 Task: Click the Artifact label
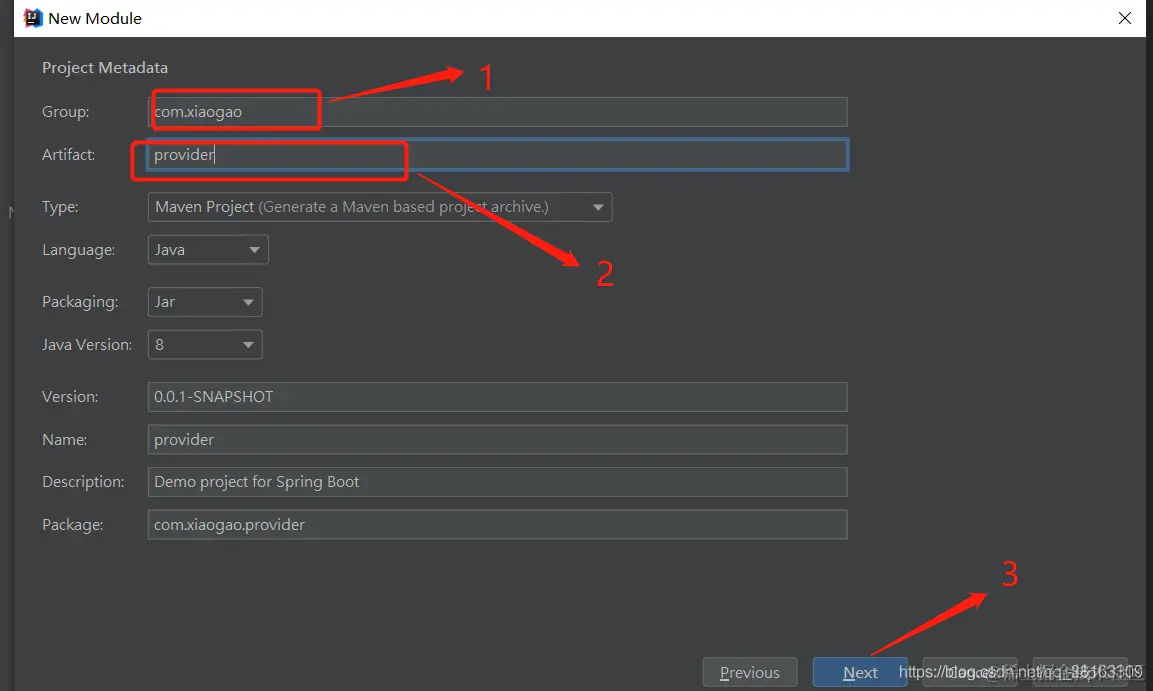(x=68, y=154)
